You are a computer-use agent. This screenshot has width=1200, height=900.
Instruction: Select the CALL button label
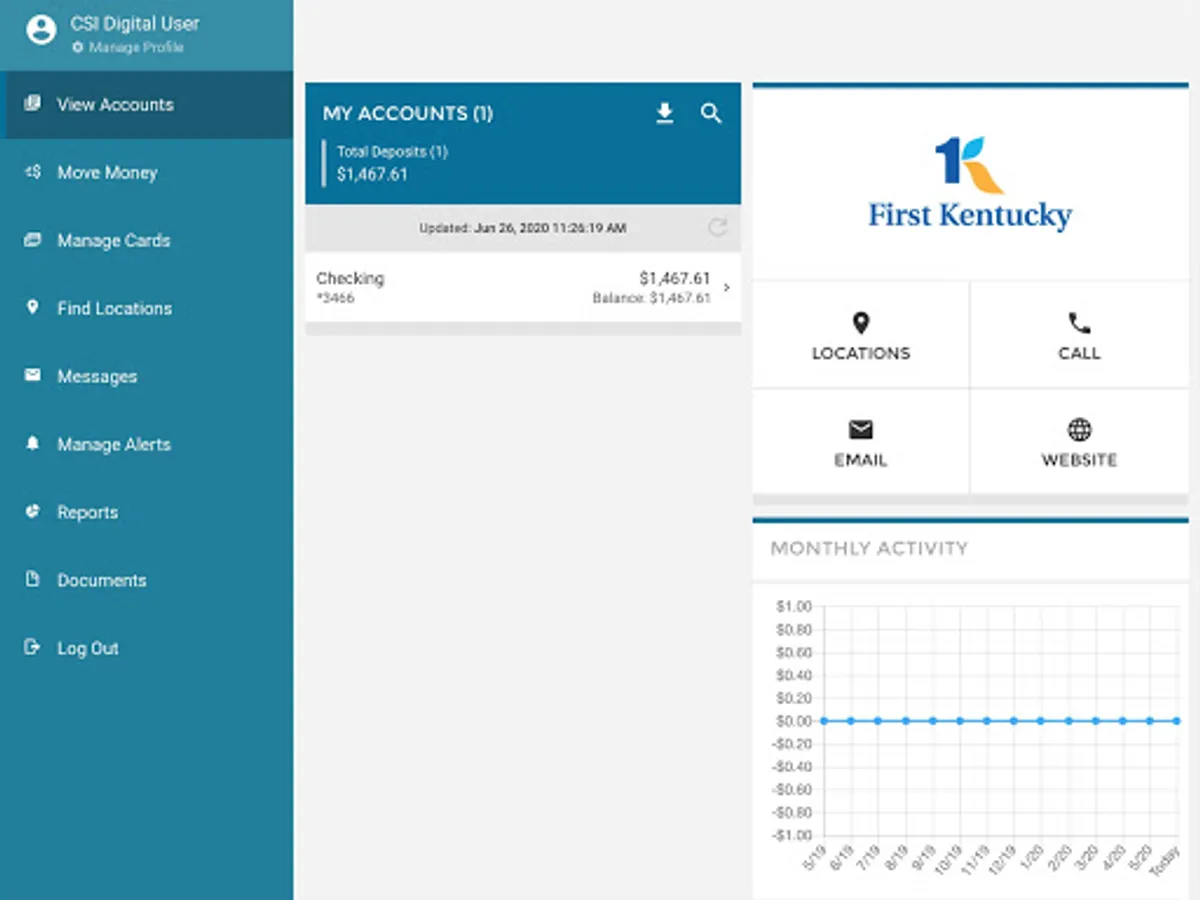1079,353
